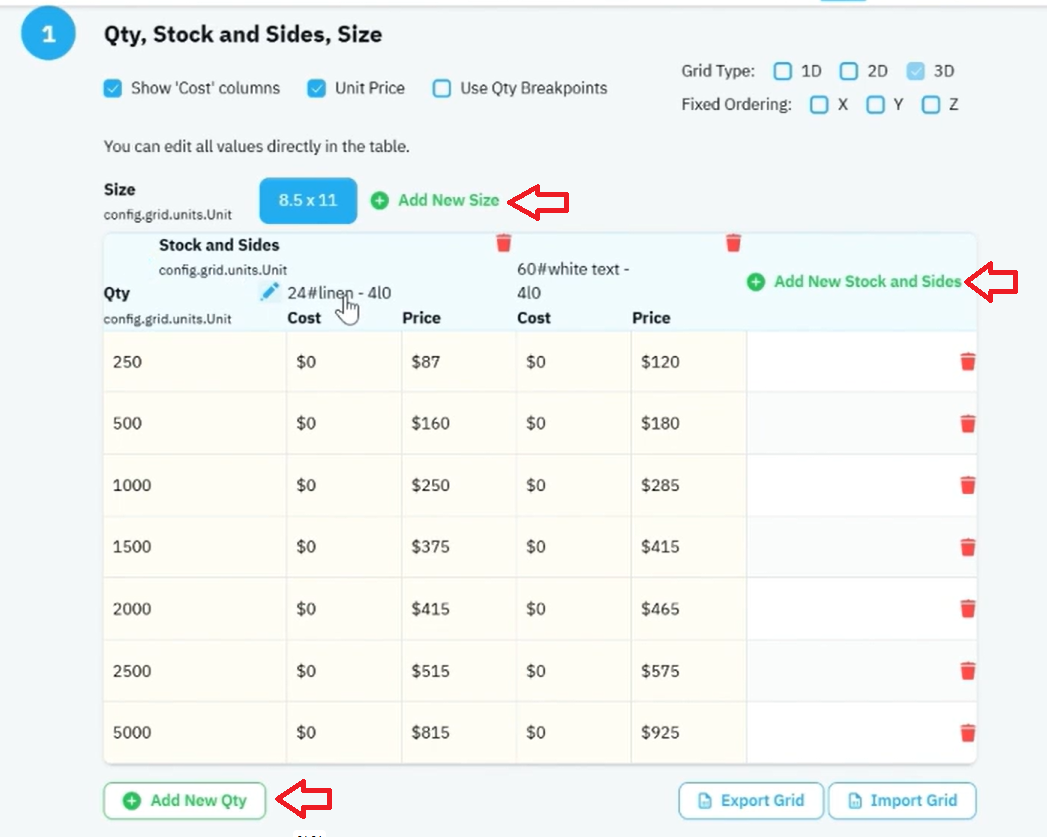Viewport: 1047px width, 837px height.
Task: Edit the $515 price cell
Action: pyautogui.click(x=459, y=671)
